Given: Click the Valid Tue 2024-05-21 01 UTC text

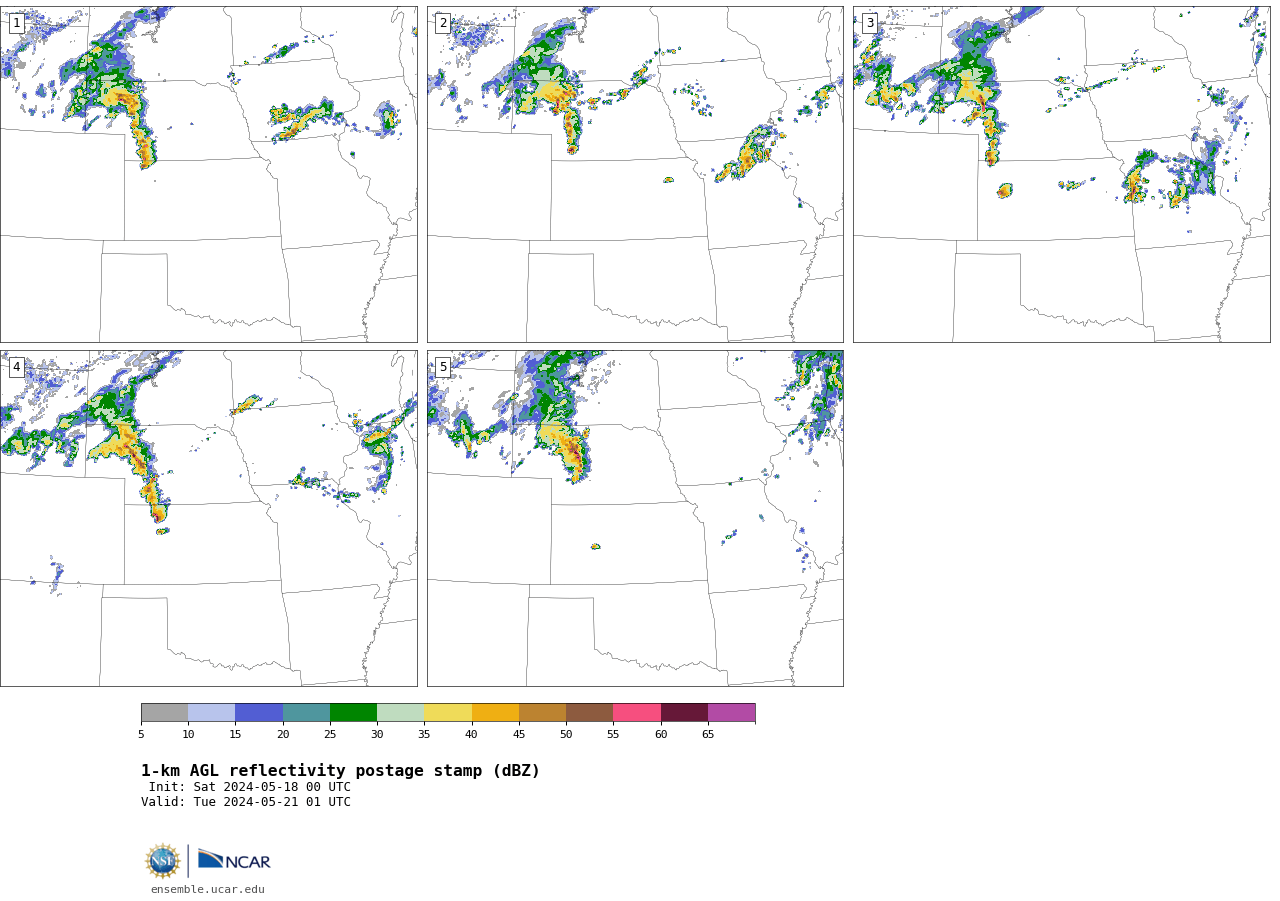Looking at the screenshot, I should [246, 802].
